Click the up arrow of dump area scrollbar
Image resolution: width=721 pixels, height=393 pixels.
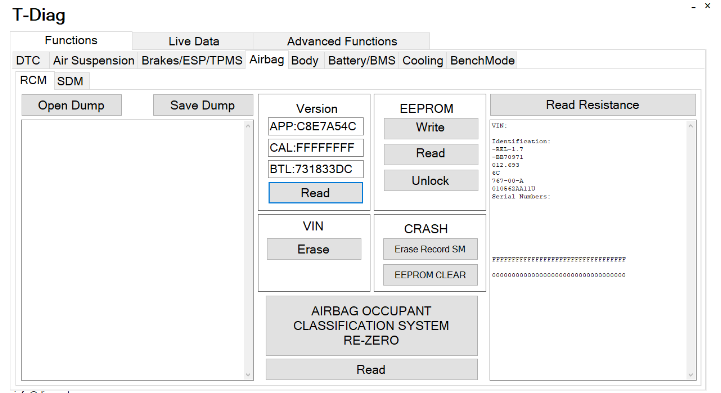[248, 126]
